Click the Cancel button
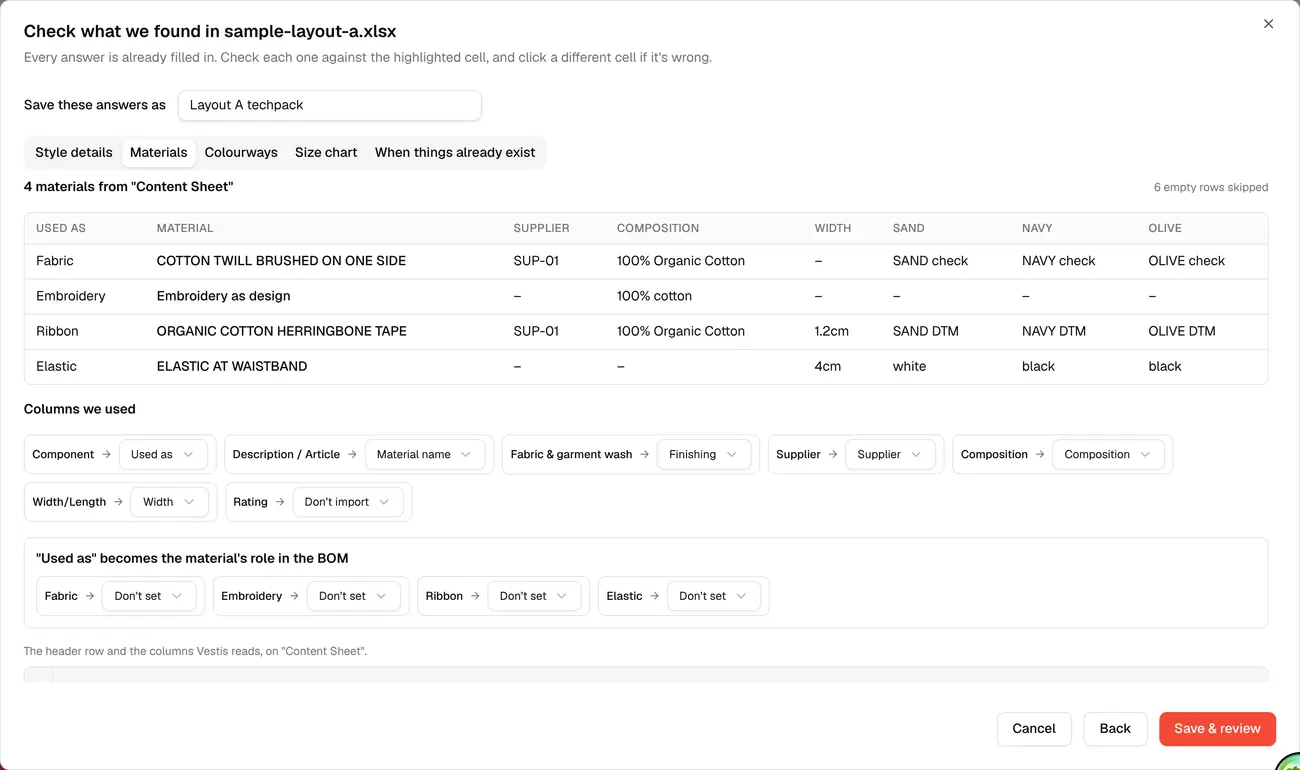This screenshot has height=770, width=1300. pos(1034,729)
